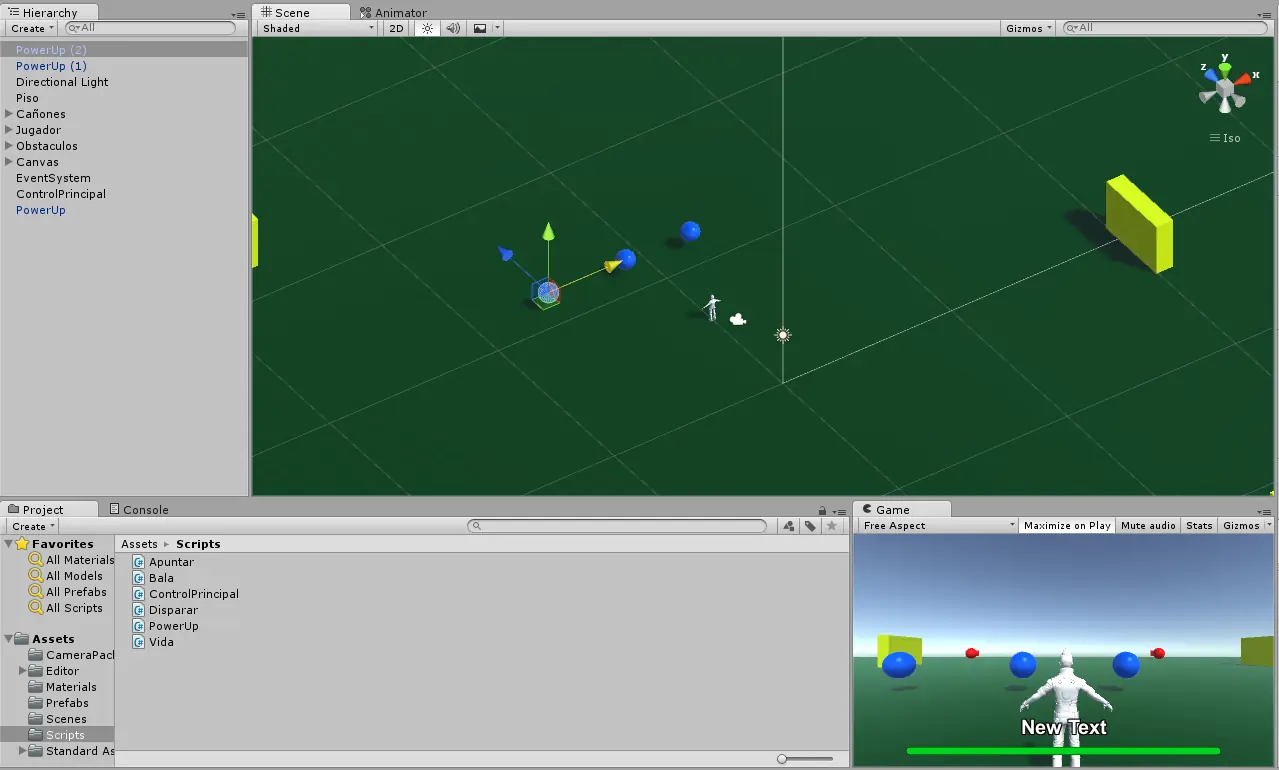This screenshot has height=770, width=1279.
Task: Select All Prefabs favorite search
Action: [68, 592]
